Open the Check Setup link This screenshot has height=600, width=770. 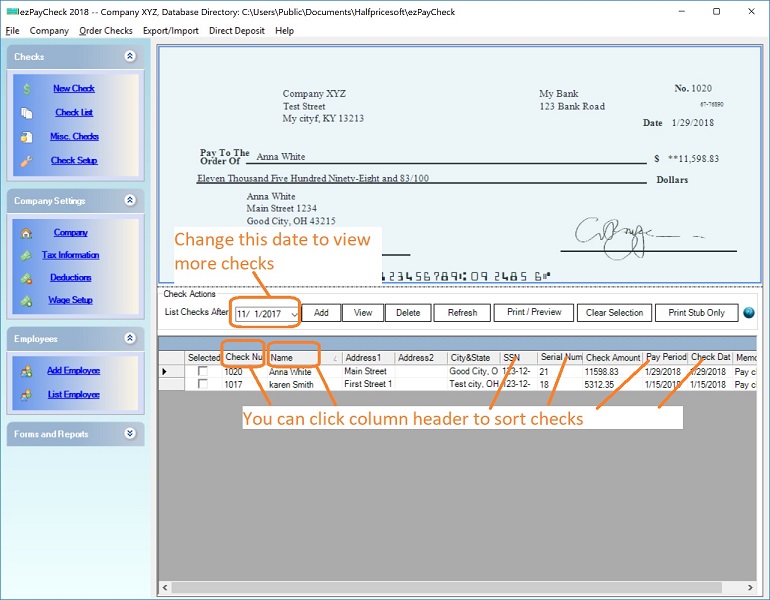(x=74, y=161)
